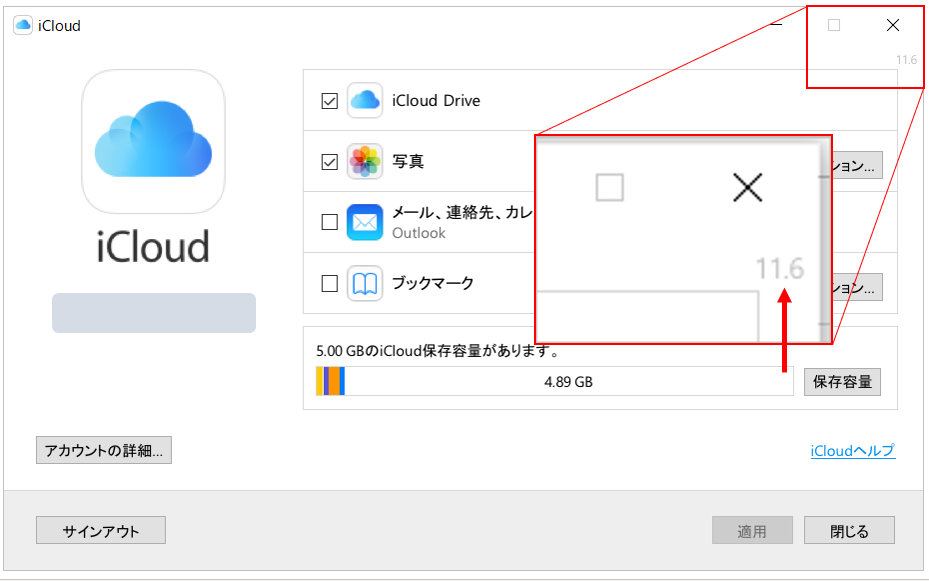Uncheck the iCloud Drive checkbox
This screenshot has width=929, height=581.
click(x=329, y=101)
